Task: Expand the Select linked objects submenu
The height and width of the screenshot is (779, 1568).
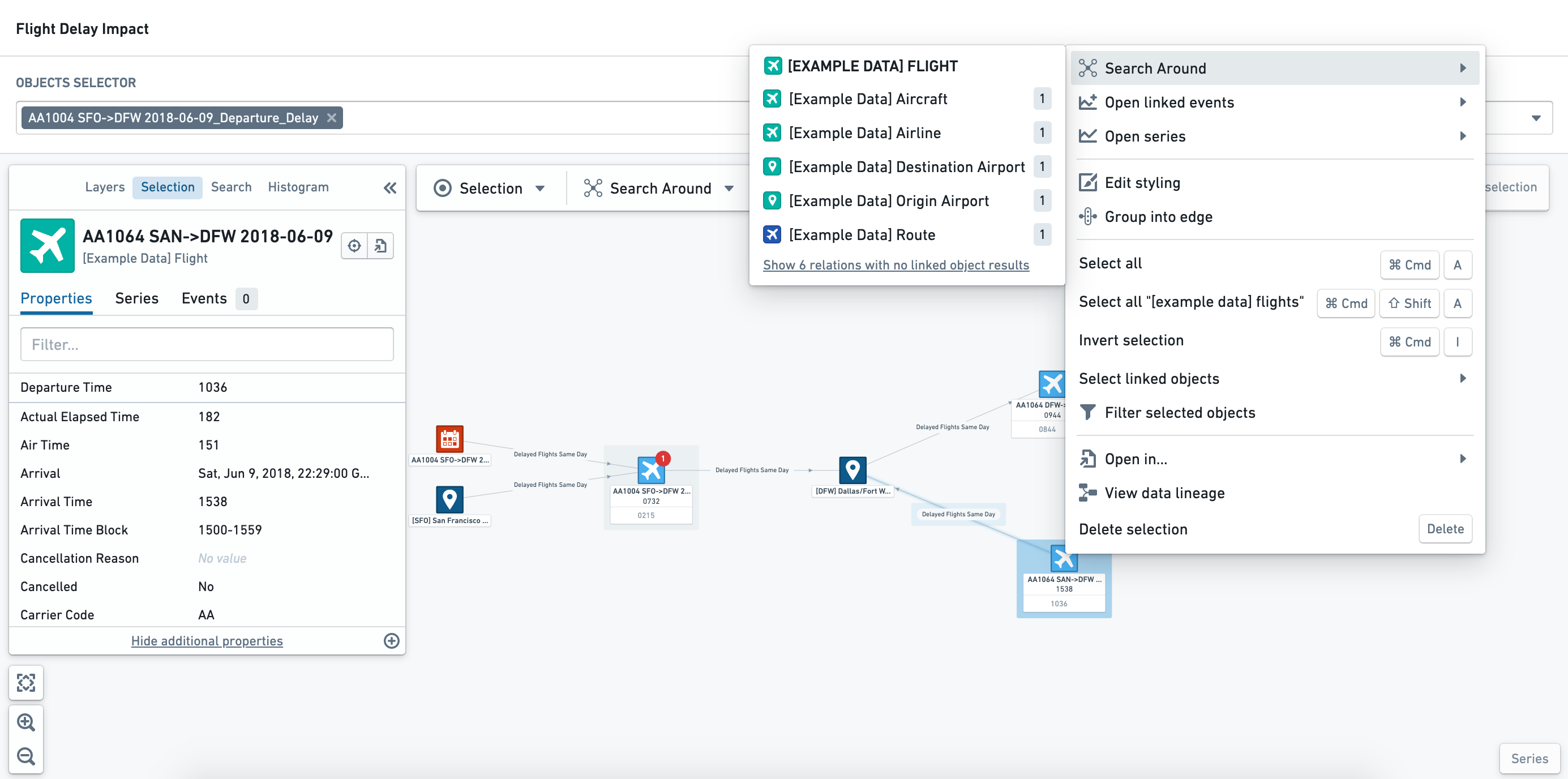Action: pyautogui.click(x=1275, y=379)
